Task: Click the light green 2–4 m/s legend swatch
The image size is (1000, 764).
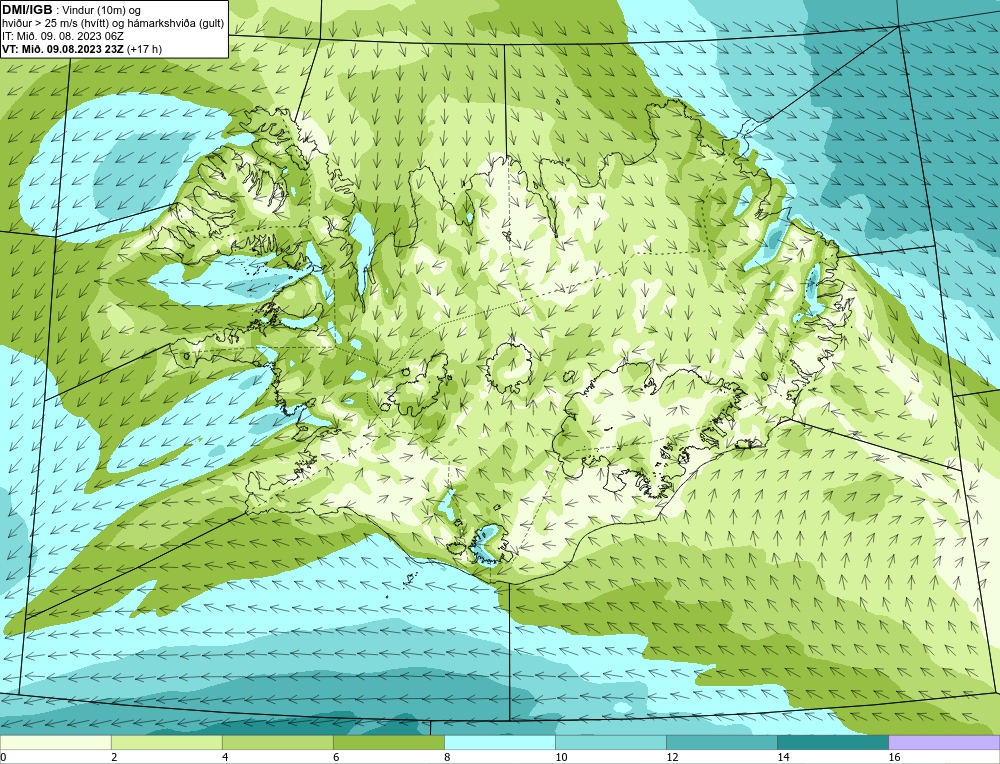Action: [x=166, y=742]
